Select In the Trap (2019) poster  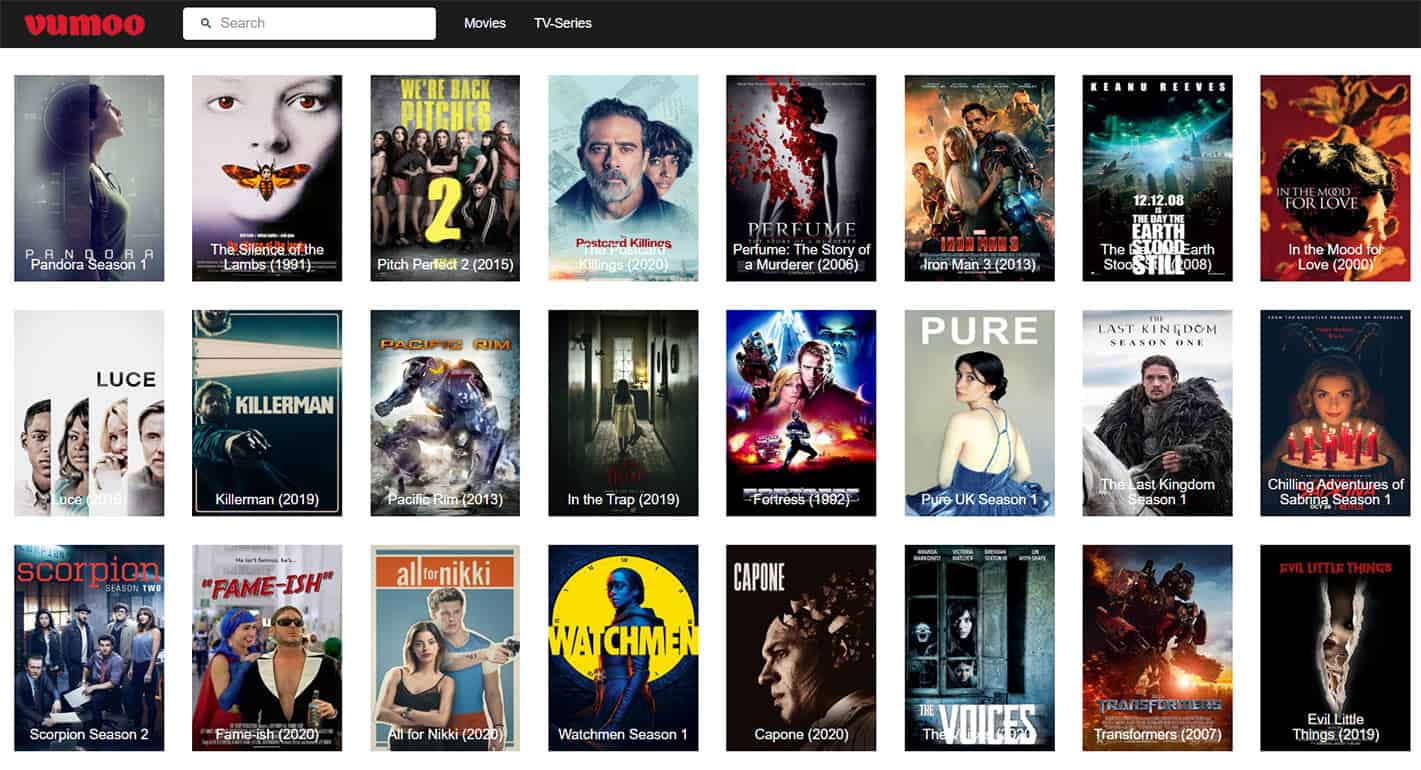[623, 413]
